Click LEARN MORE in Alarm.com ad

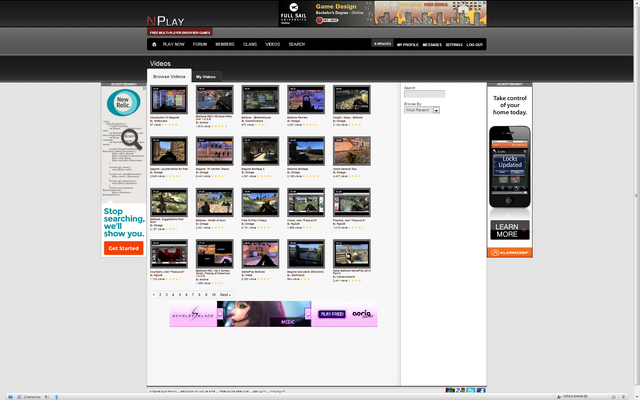coord(510,230)
